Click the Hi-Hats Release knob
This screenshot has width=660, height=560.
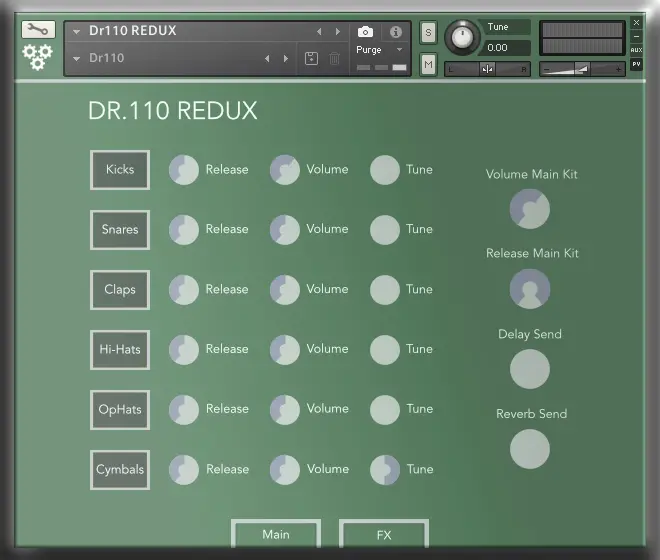pyautogui.click(x=184, y=349)
